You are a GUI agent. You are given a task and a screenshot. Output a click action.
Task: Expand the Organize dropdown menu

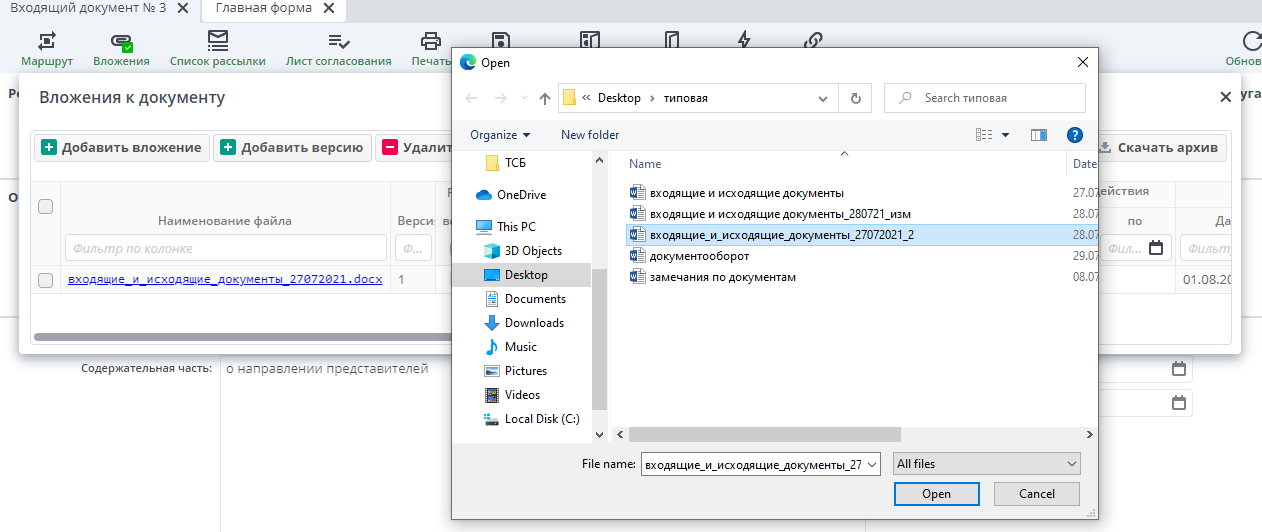click(x=500, y=135)
